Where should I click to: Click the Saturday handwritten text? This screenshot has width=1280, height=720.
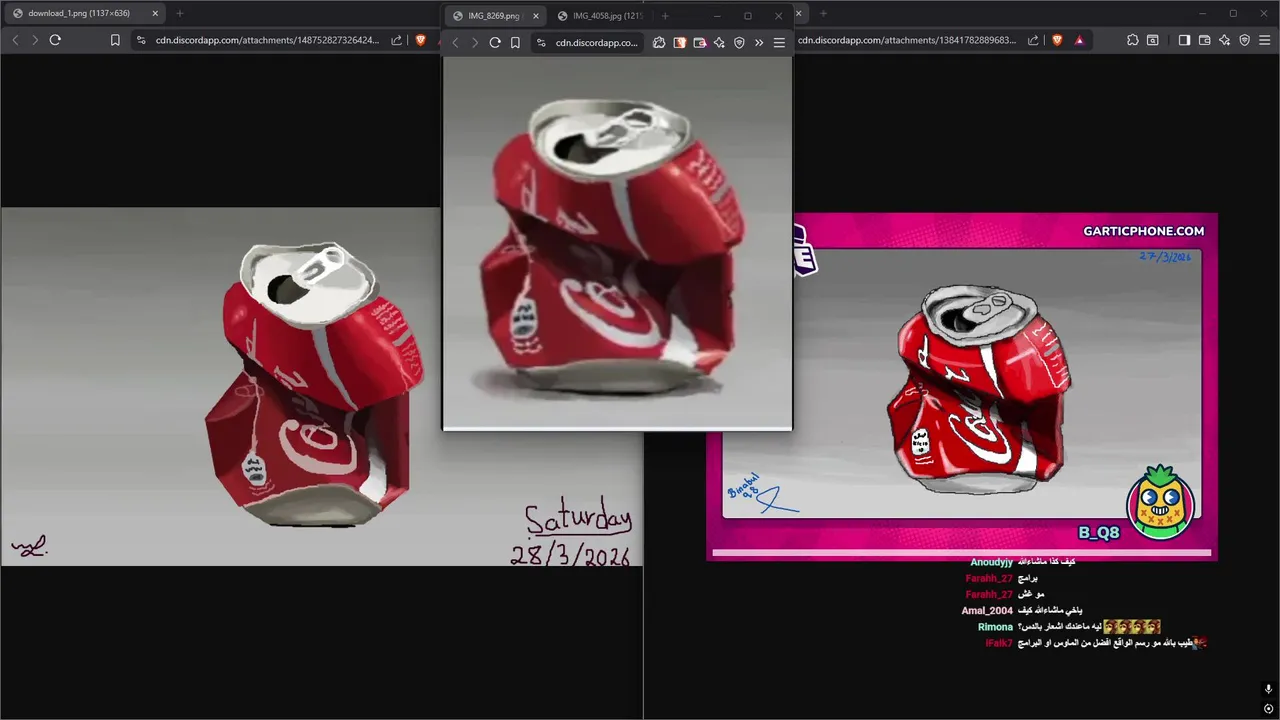(x=578, y=519)
